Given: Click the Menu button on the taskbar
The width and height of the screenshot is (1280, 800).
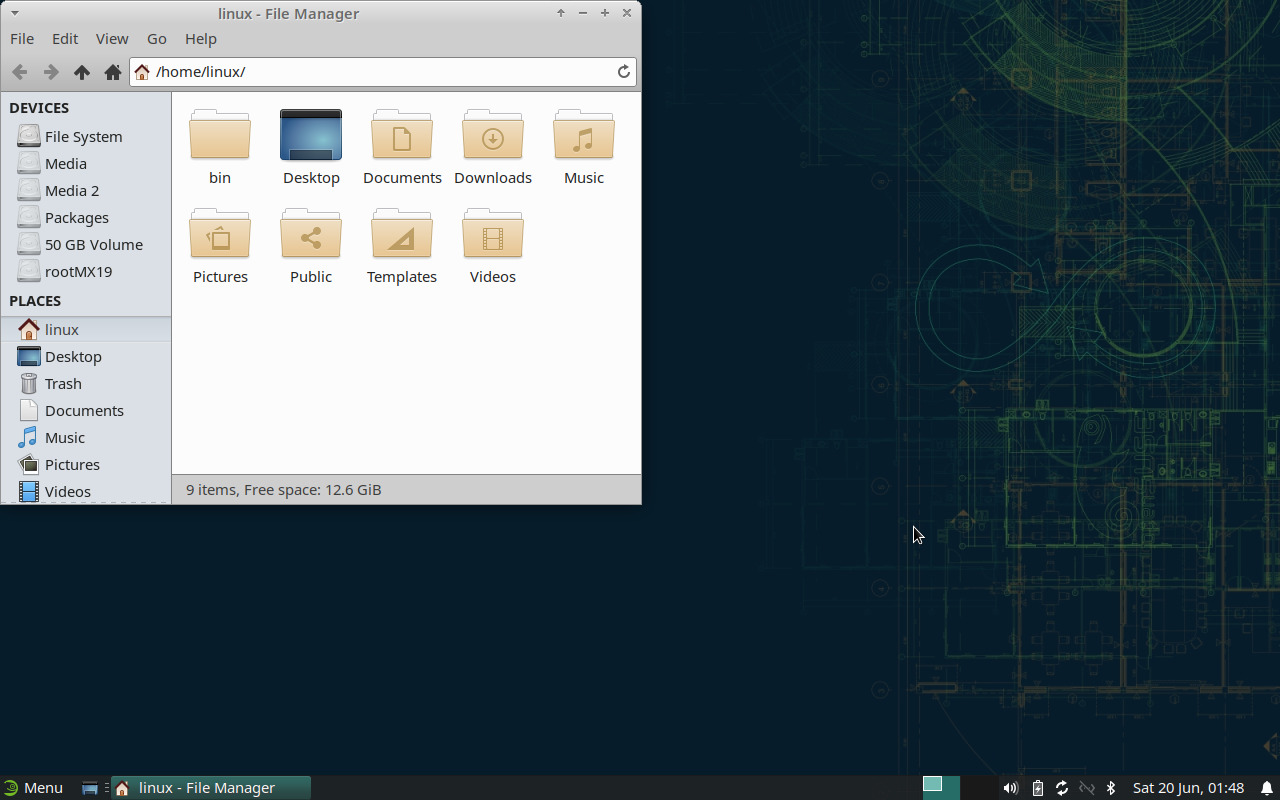Looking at the screenshot, I should coord(34,787).
